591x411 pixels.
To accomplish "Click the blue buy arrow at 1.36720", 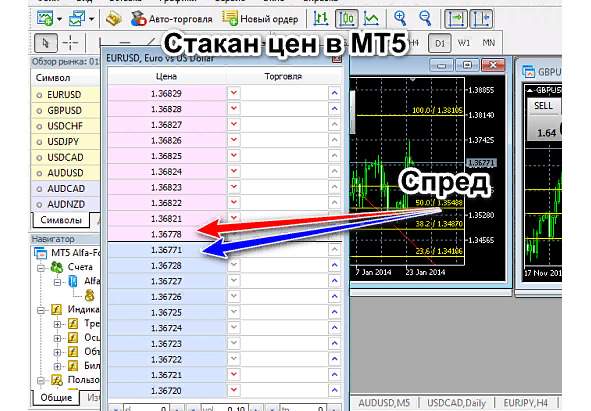I will [x=334, y=390].
